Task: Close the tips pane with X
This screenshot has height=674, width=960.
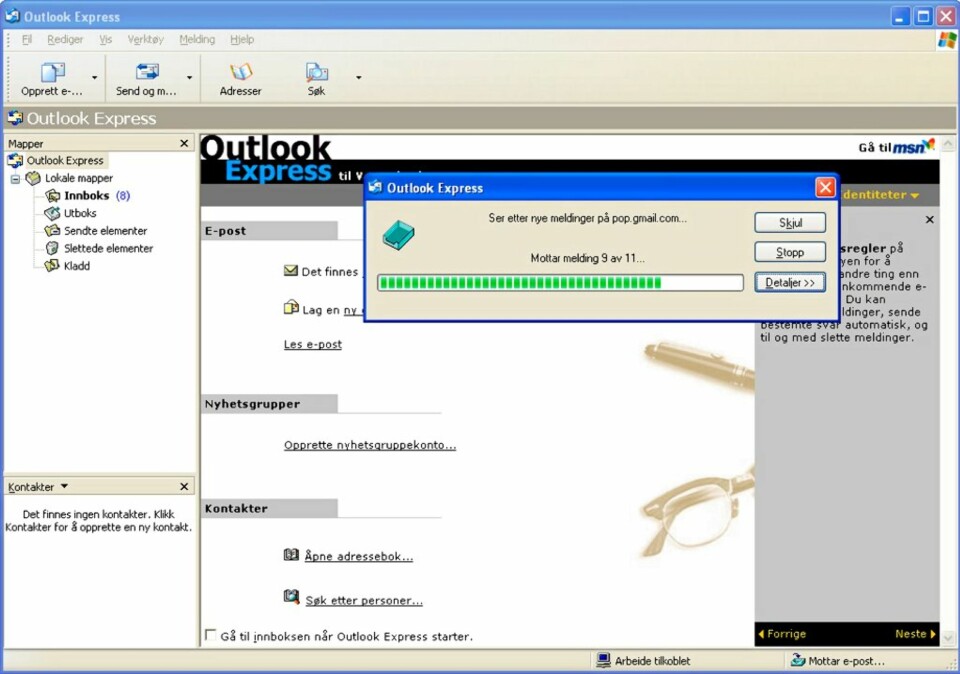Action: (929, 219)
